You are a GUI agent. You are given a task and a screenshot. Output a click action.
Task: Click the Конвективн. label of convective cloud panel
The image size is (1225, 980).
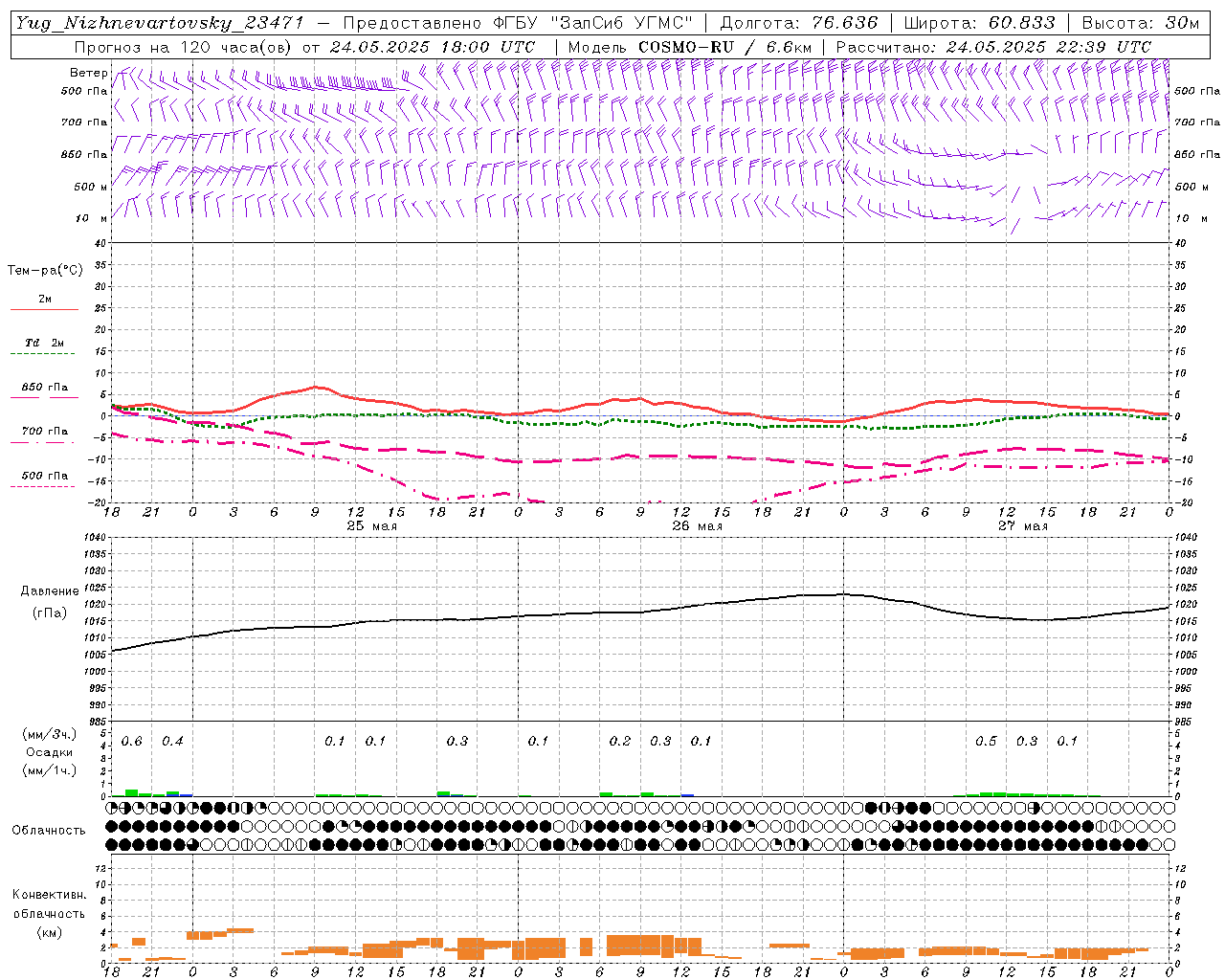[x=49, y=895]
